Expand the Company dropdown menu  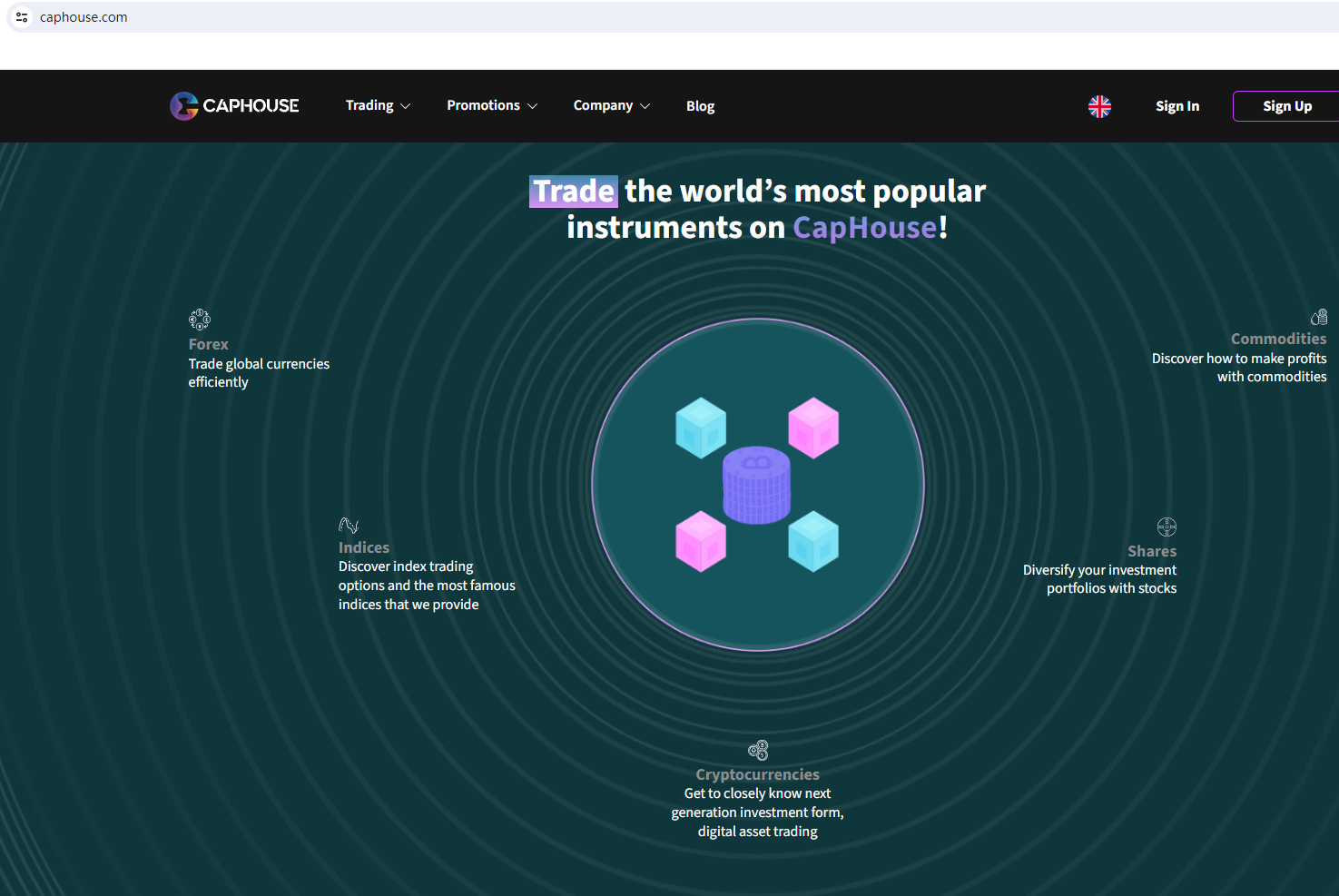(x=612, y=105)
